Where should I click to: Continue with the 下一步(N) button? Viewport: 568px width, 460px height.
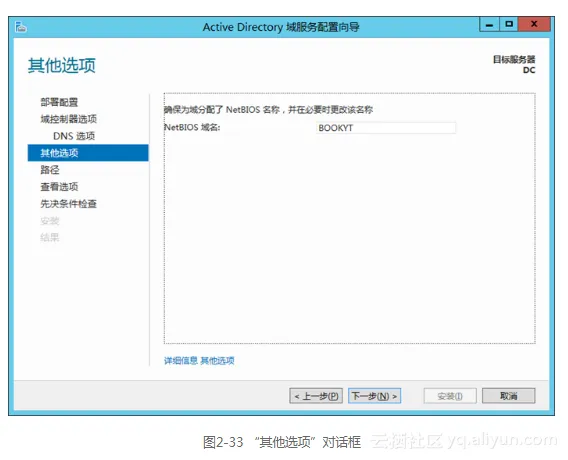pos(375,396)
